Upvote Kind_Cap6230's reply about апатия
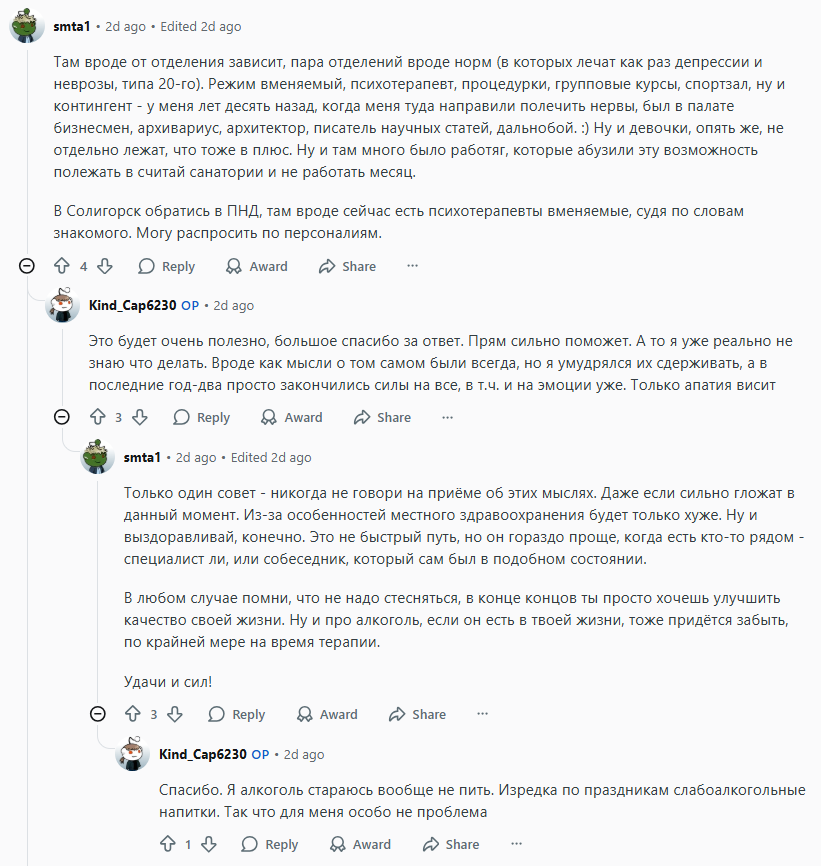This screenshot has height=866, width=821. 98,417
